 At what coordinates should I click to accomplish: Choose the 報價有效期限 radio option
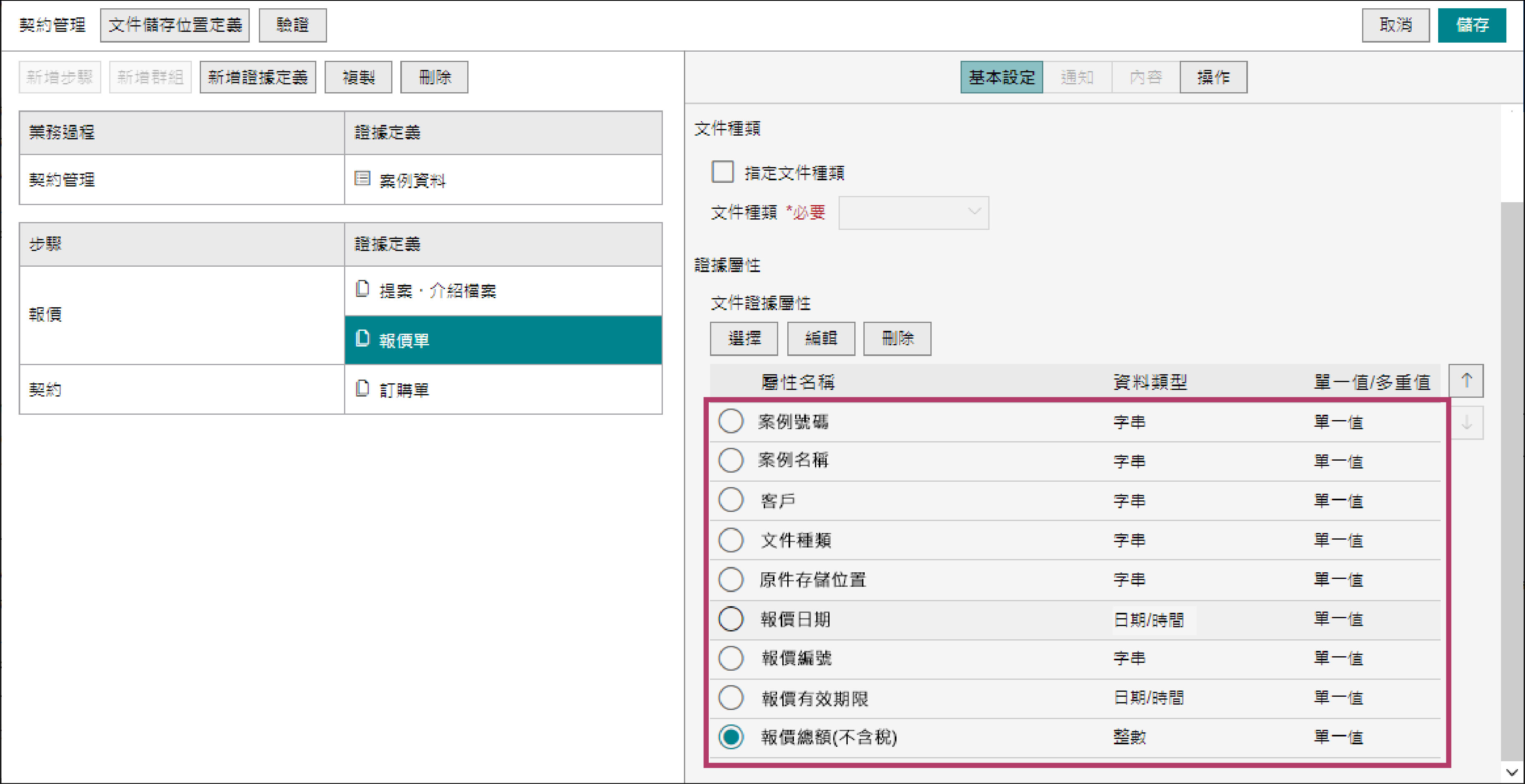[x=731, y=698]
